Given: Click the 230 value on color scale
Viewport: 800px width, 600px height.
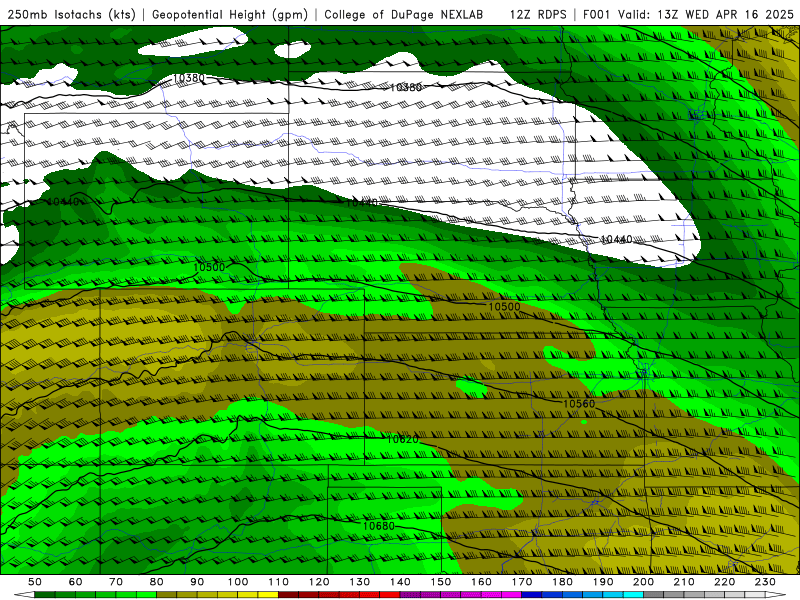Looking at the screenshot, I should pyautogui.click(x=765, y=582).
